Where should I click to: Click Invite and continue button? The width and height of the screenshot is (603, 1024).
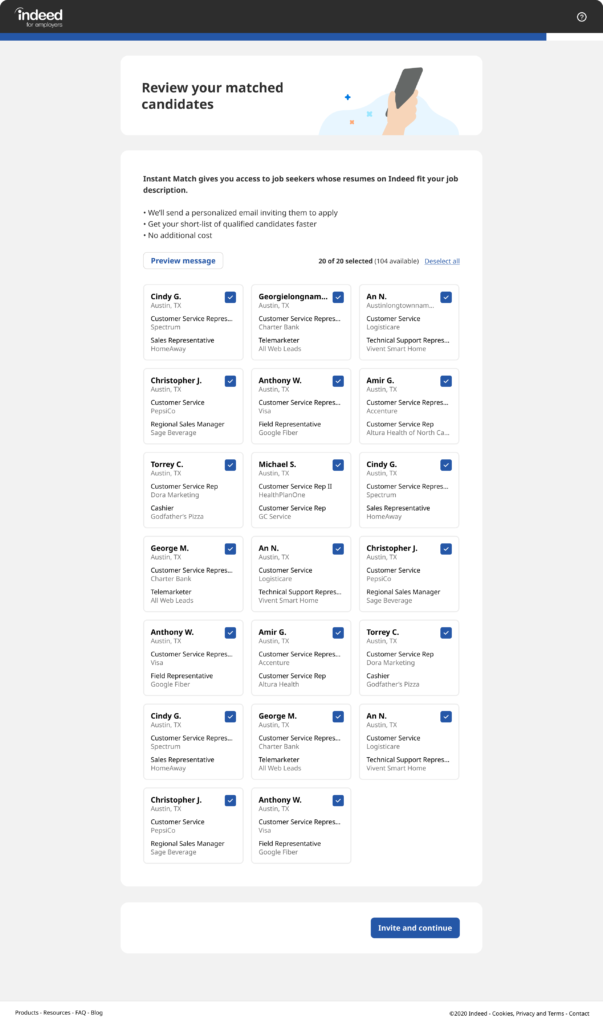[415, 928]
